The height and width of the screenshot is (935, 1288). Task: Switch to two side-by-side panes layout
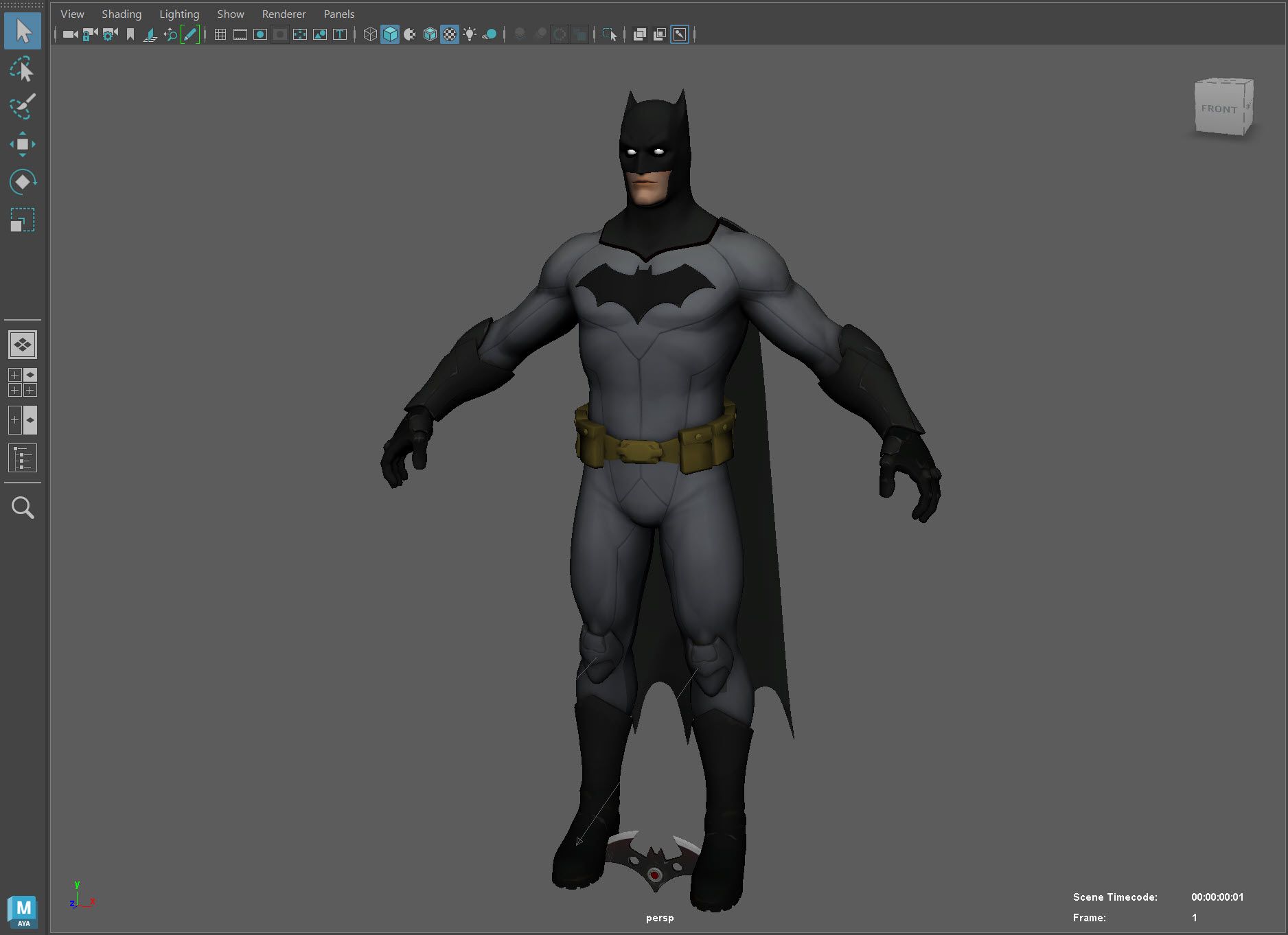pyautogui.click(x=23, y=420)
